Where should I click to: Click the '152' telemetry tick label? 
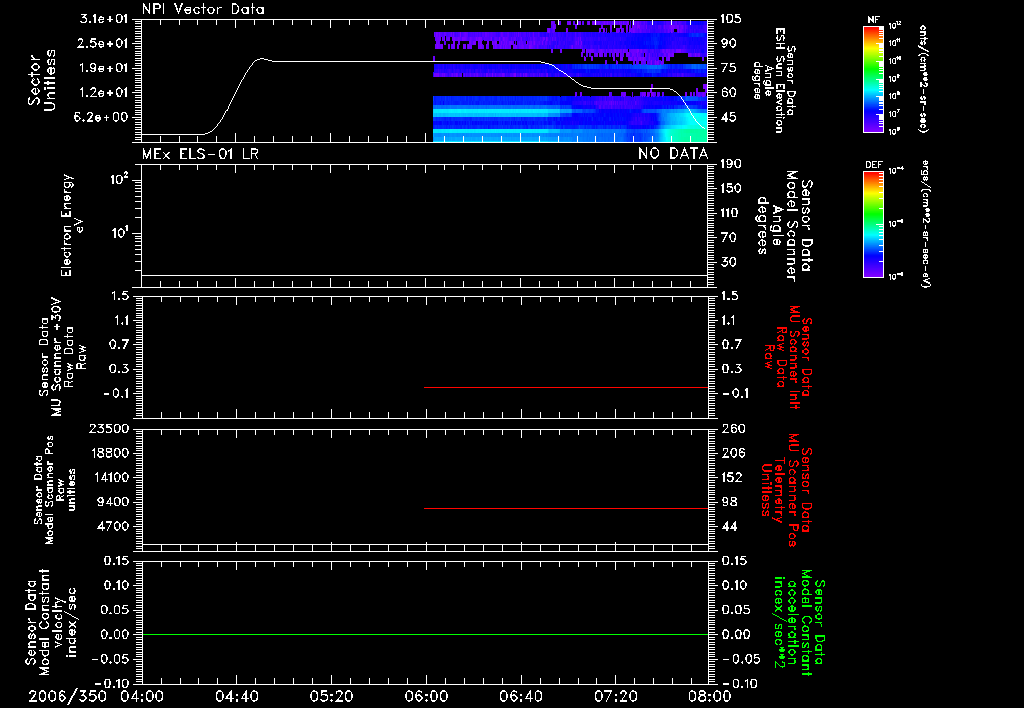tap(732, 477)
